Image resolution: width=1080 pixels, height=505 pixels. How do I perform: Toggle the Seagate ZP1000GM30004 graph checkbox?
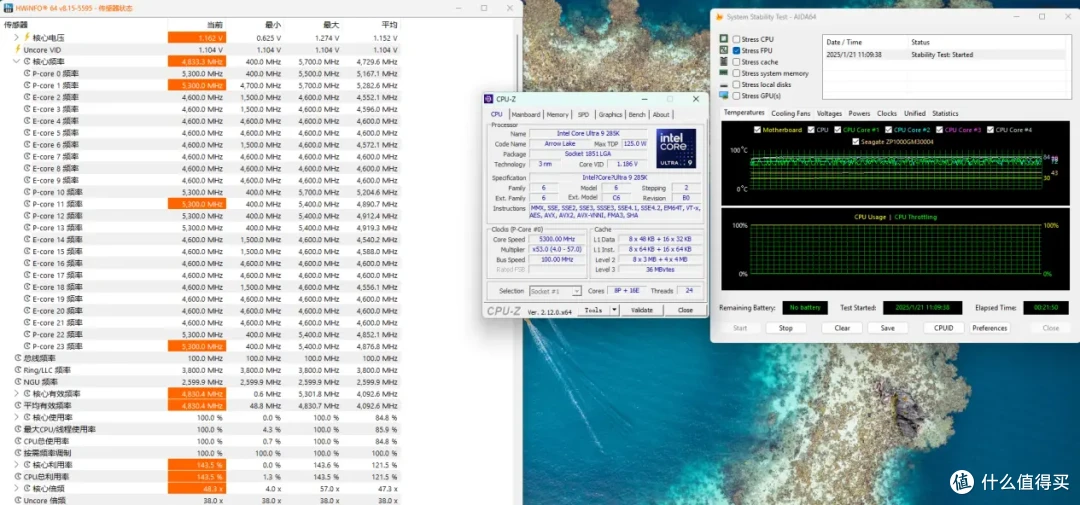point(856,141)
